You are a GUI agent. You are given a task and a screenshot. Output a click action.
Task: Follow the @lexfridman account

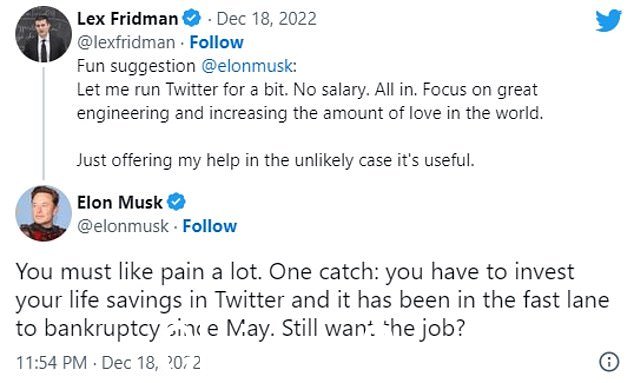tap(217, 42)
